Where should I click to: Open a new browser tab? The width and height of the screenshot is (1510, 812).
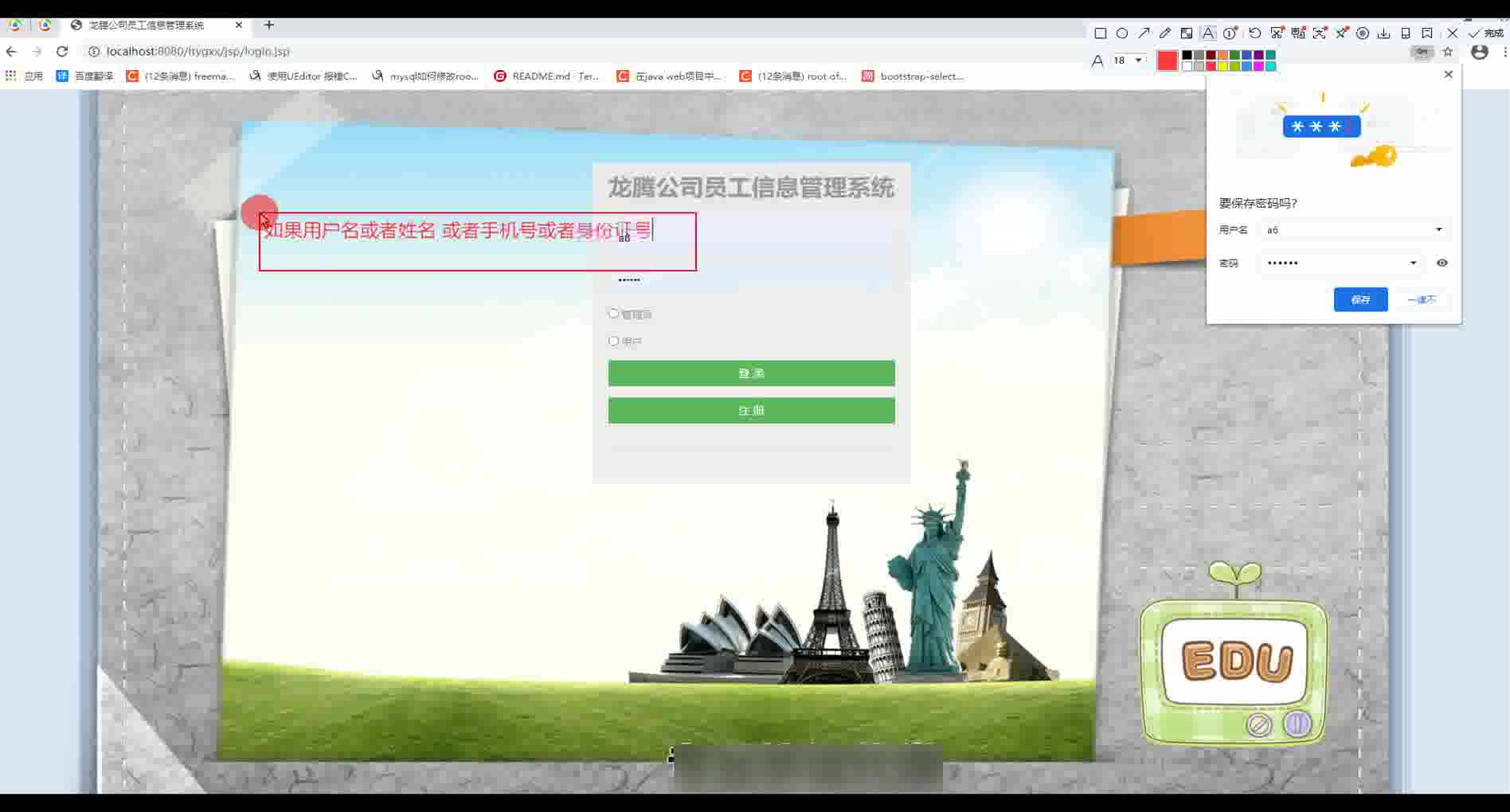coord(269,25)
